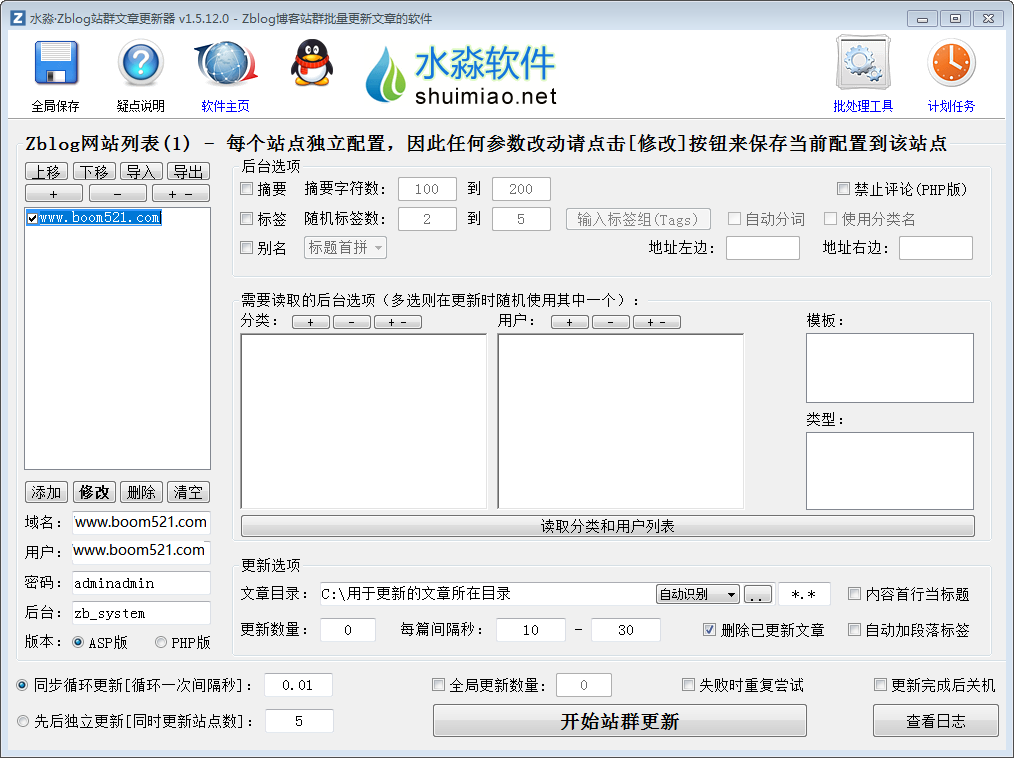This screenshot has height=758, width=1014.
Task: Click 读取分类和用户列表 button
Action: (607, 526)
